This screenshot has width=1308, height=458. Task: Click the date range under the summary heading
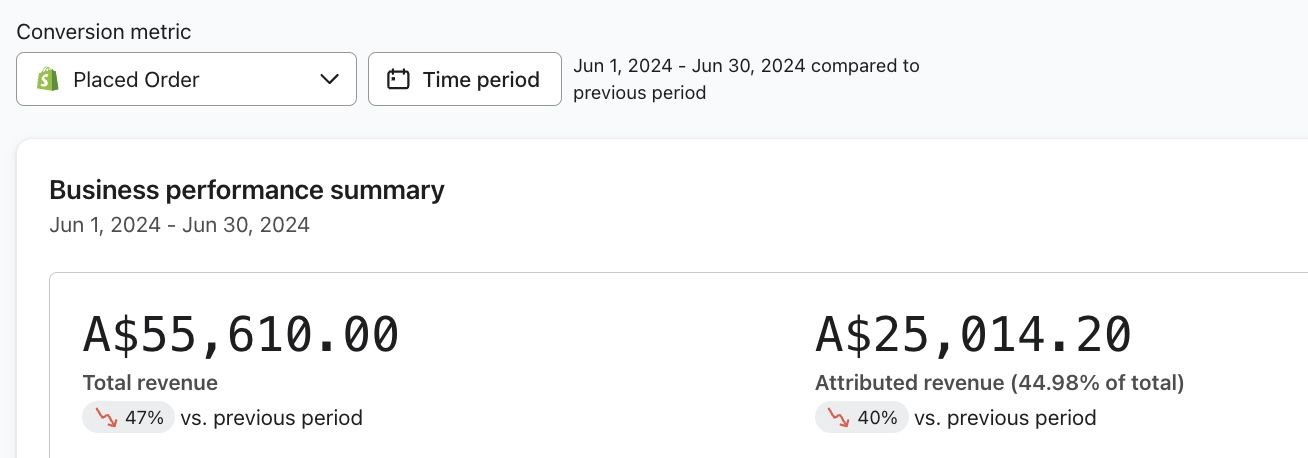coord(179,225)
